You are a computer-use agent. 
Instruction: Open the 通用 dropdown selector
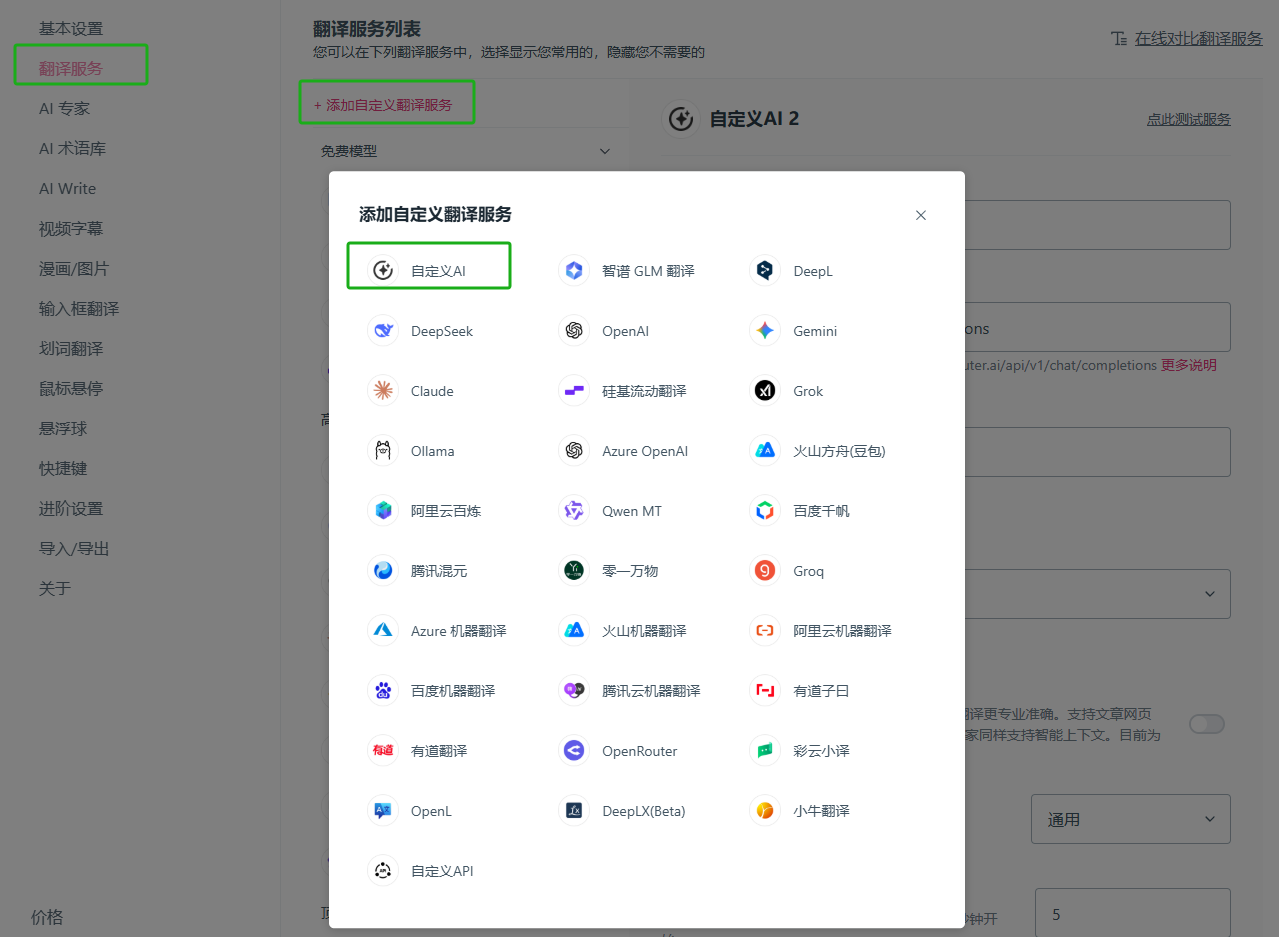pos(1130,818)
